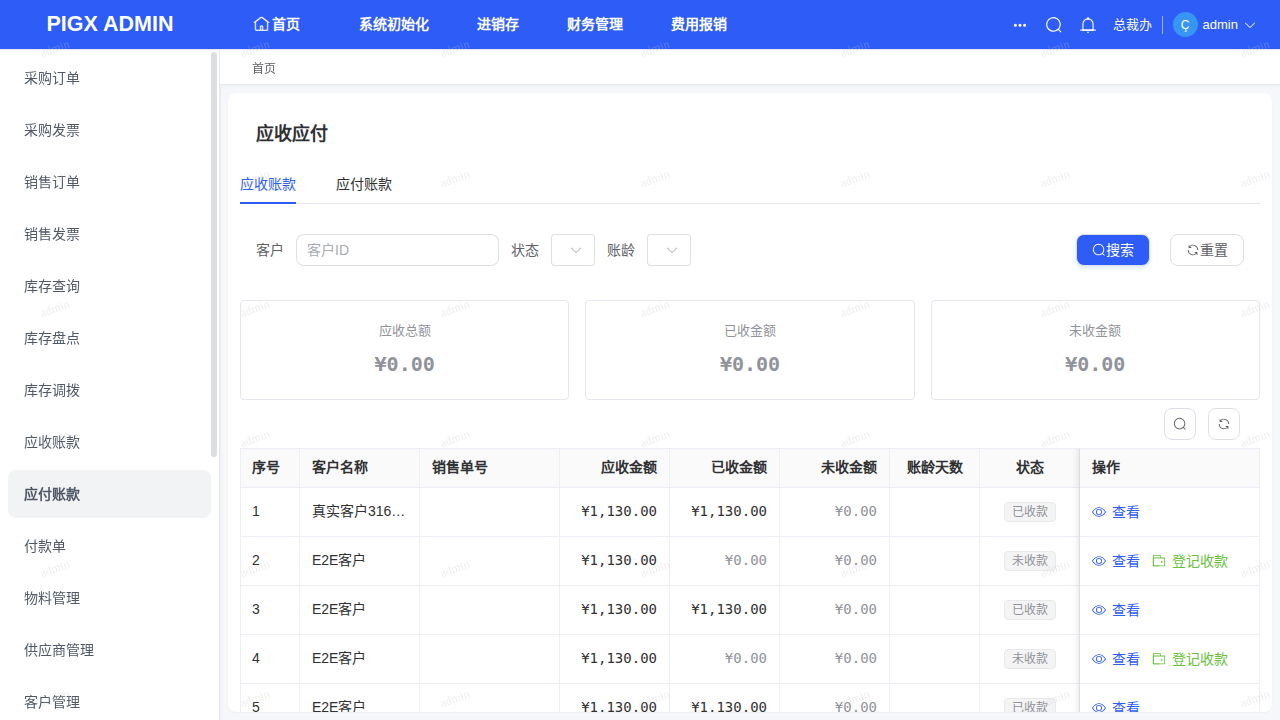Open 付款单 in sidebar

pyautogui.click(x=109, y=546)
